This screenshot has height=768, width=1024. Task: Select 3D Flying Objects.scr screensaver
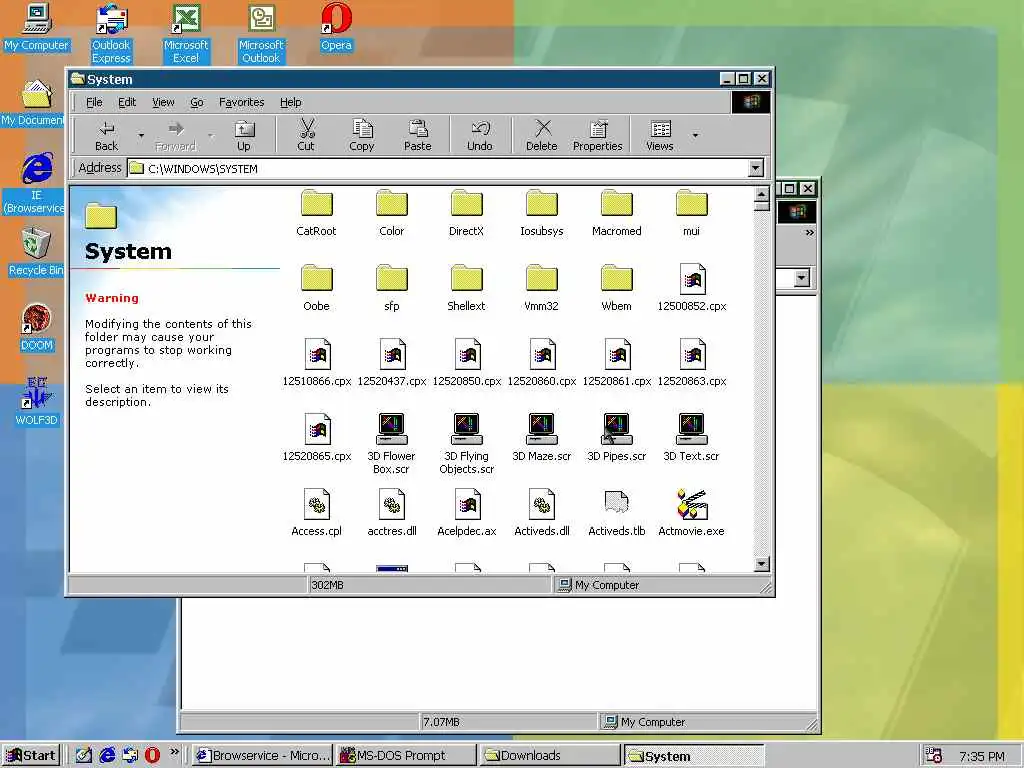click(x=466, y=444)
